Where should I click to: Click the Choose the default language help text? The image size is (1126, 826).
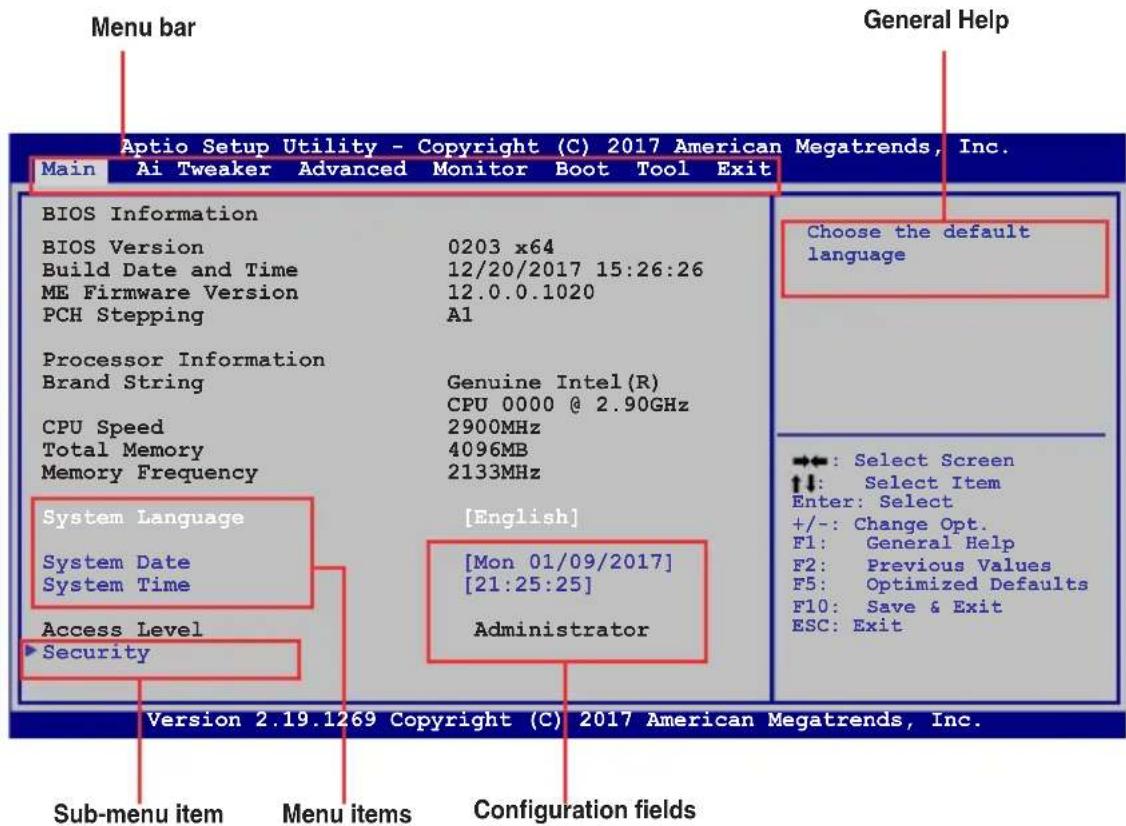pyautogui.click(x=918, y=243)
